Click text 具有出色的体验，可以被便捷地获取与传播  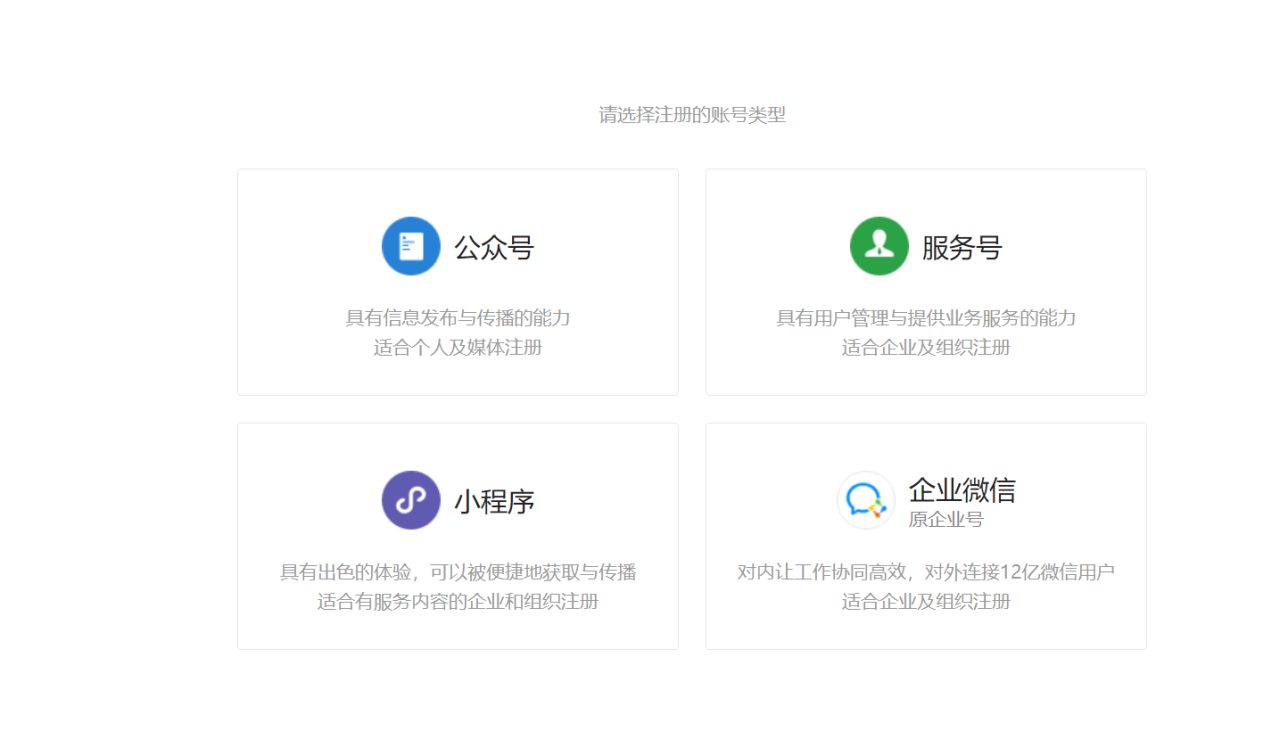(458, 572)
